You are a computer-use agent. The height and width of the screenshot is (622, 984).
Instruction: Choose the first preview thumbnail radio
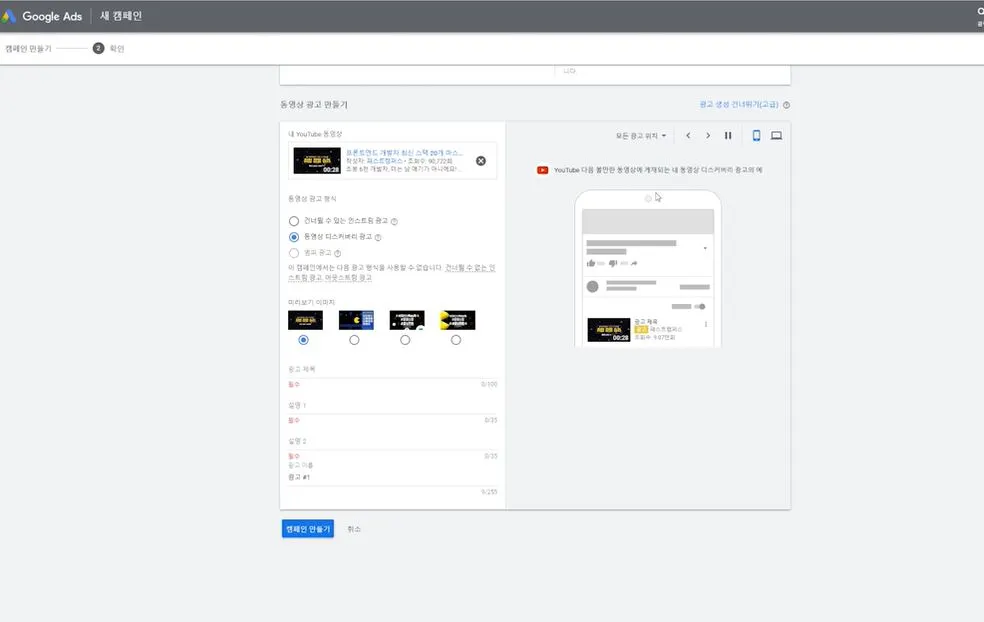[x=304, y=340]
